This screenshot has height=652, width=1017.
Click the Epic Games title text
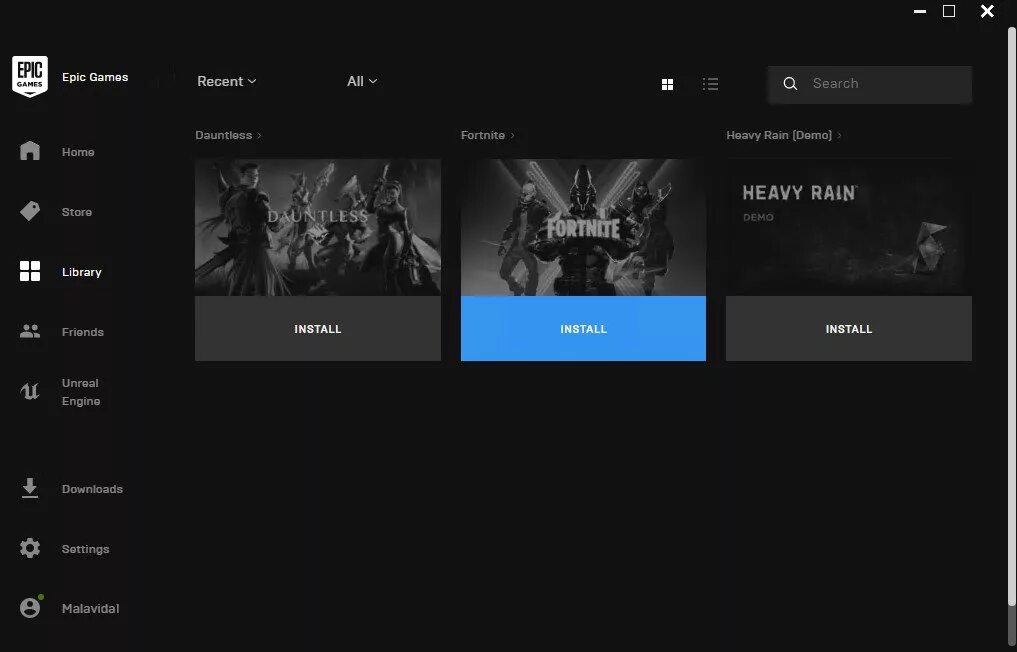(x=95, y=77)
